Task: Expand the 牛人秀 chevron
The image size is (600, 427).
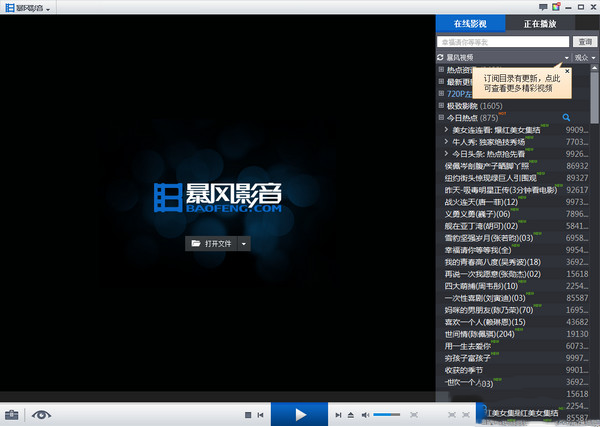Action: coord(446,142)
